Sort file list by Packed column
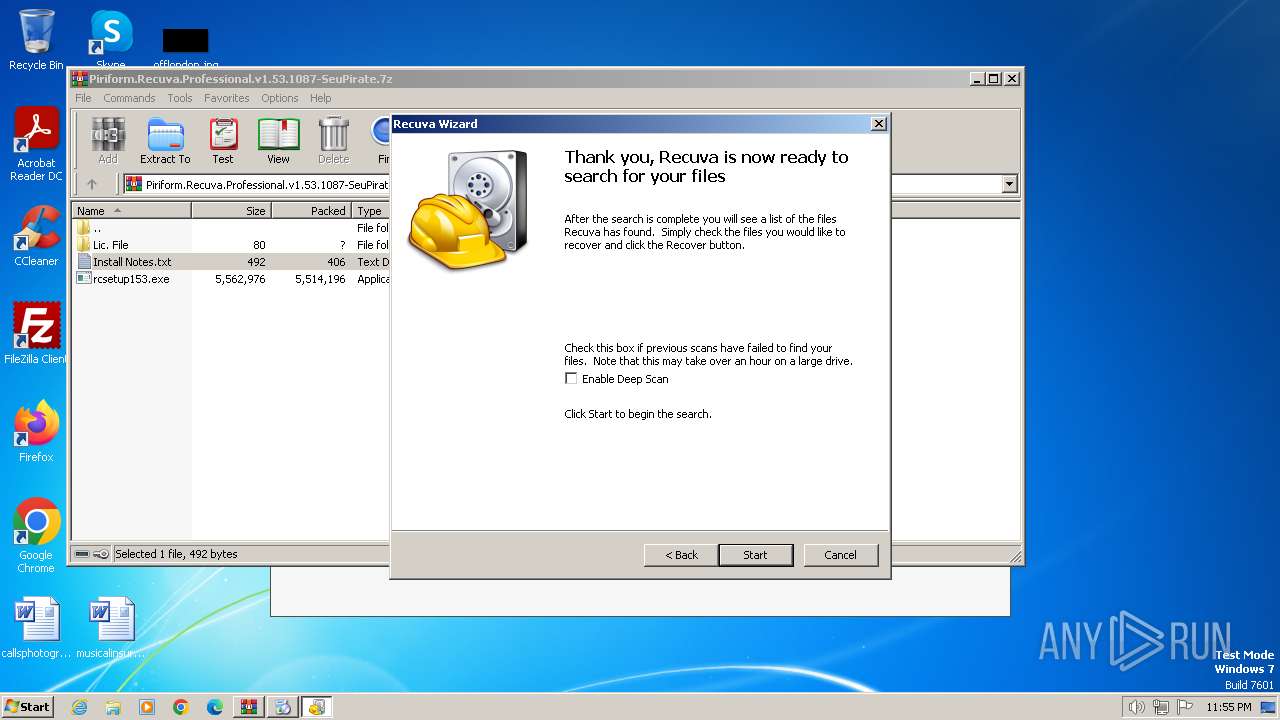 [x=311, y=211]
